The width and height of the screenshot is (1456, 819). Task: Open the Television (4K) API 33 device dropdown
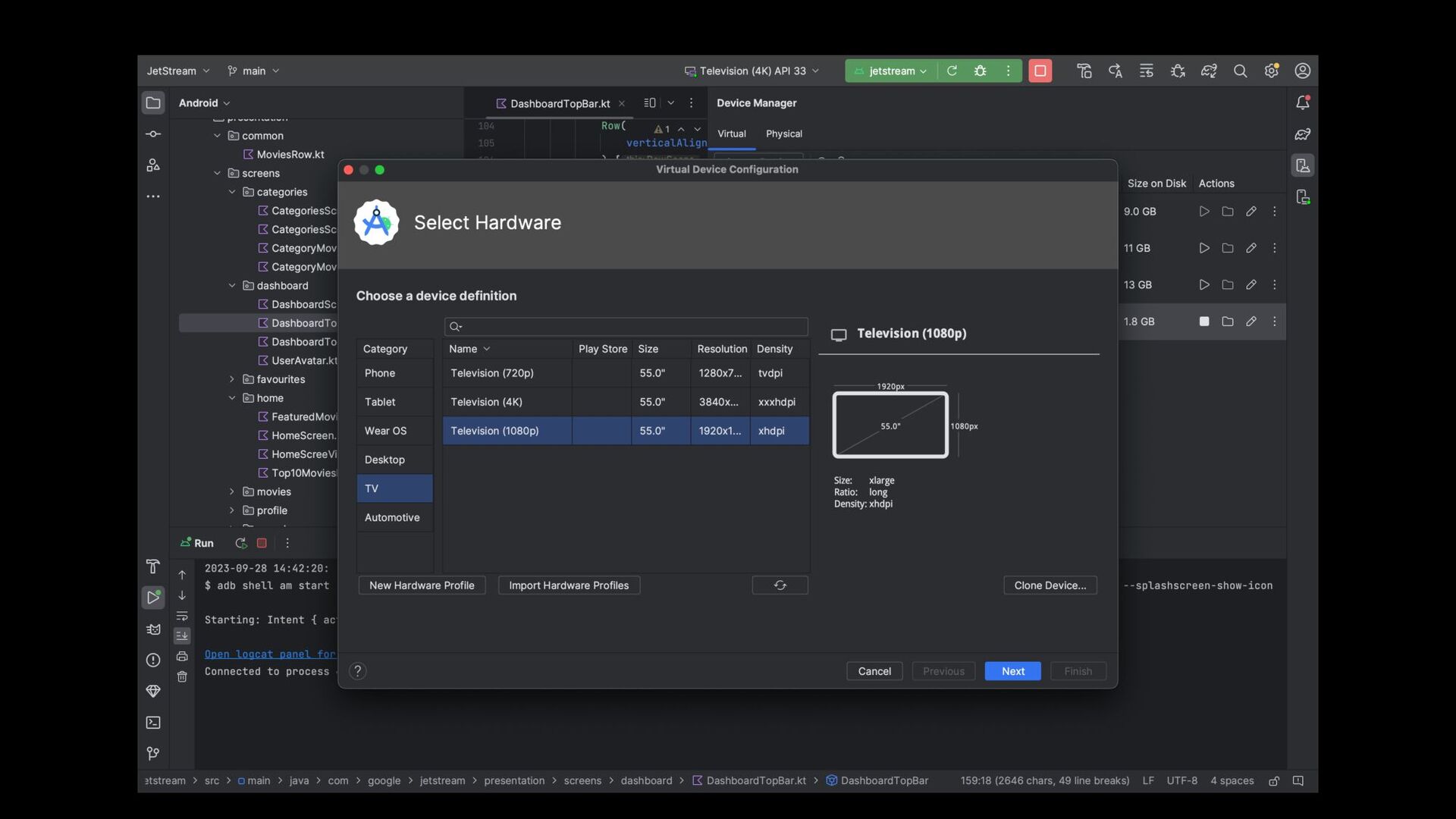(x=752, y=71)
